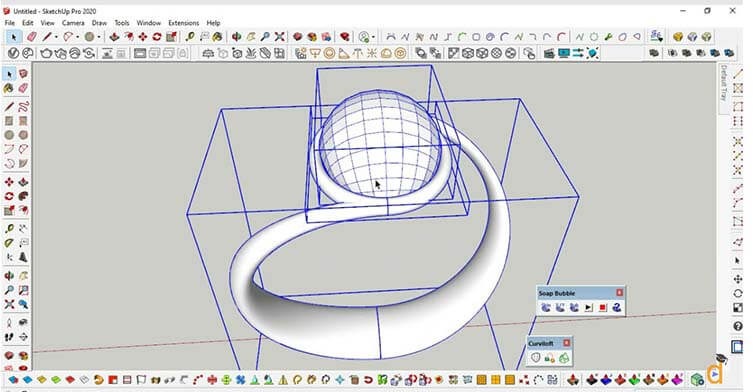Open Send to LayOut from toolbar

click(x=326, y=37)
